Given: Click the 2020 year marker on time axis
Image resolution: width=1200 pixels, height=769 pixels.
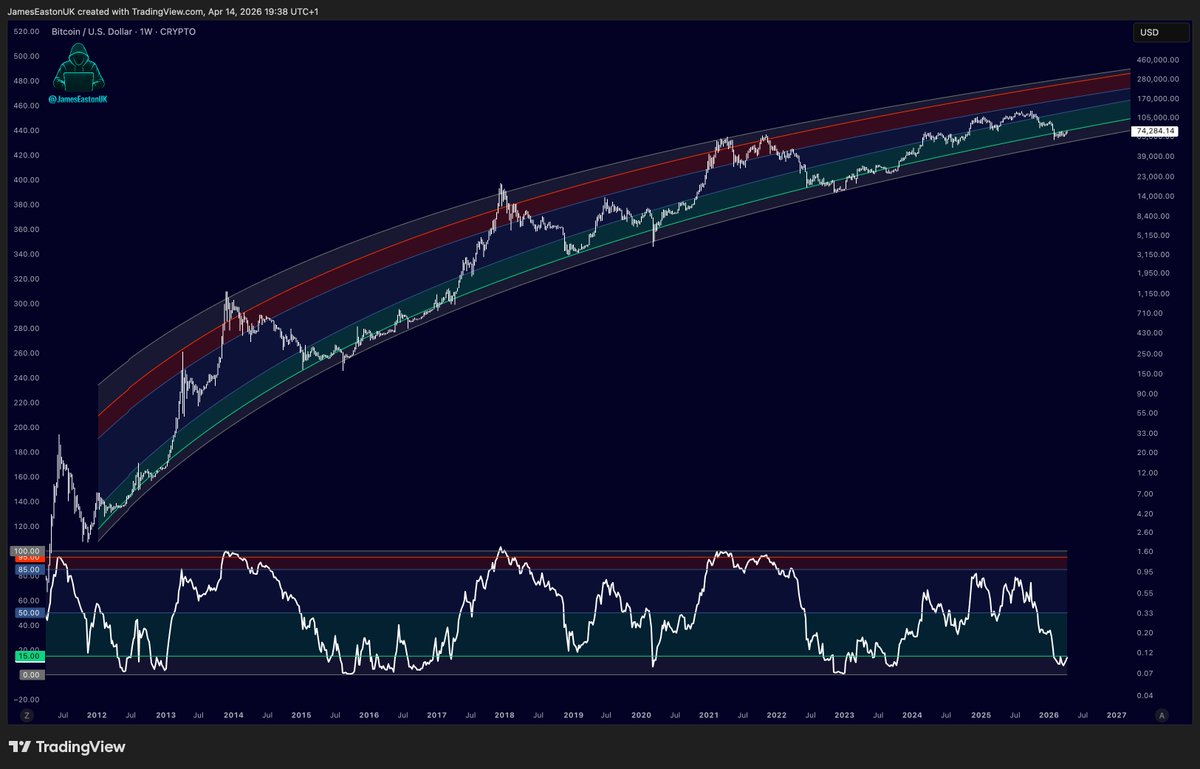Looking at the screenshot, I should click(x=640, y=716).
